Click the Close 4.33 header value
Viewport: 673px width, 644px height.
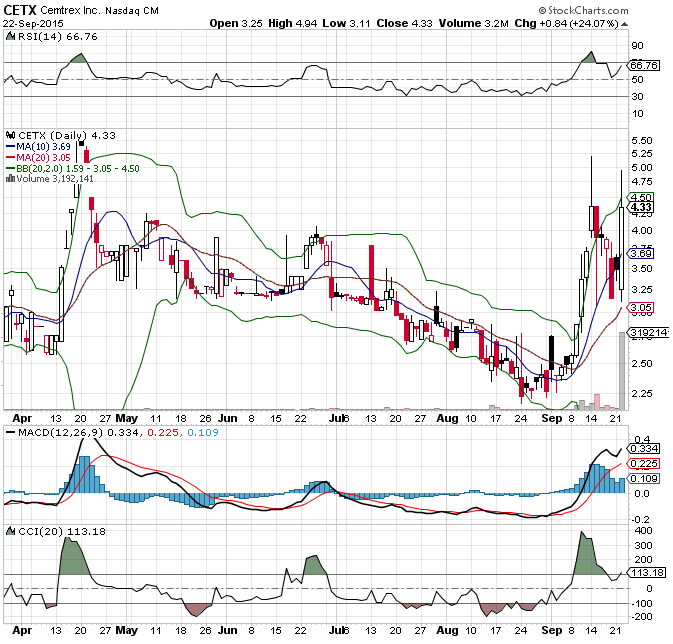point(404,24)
